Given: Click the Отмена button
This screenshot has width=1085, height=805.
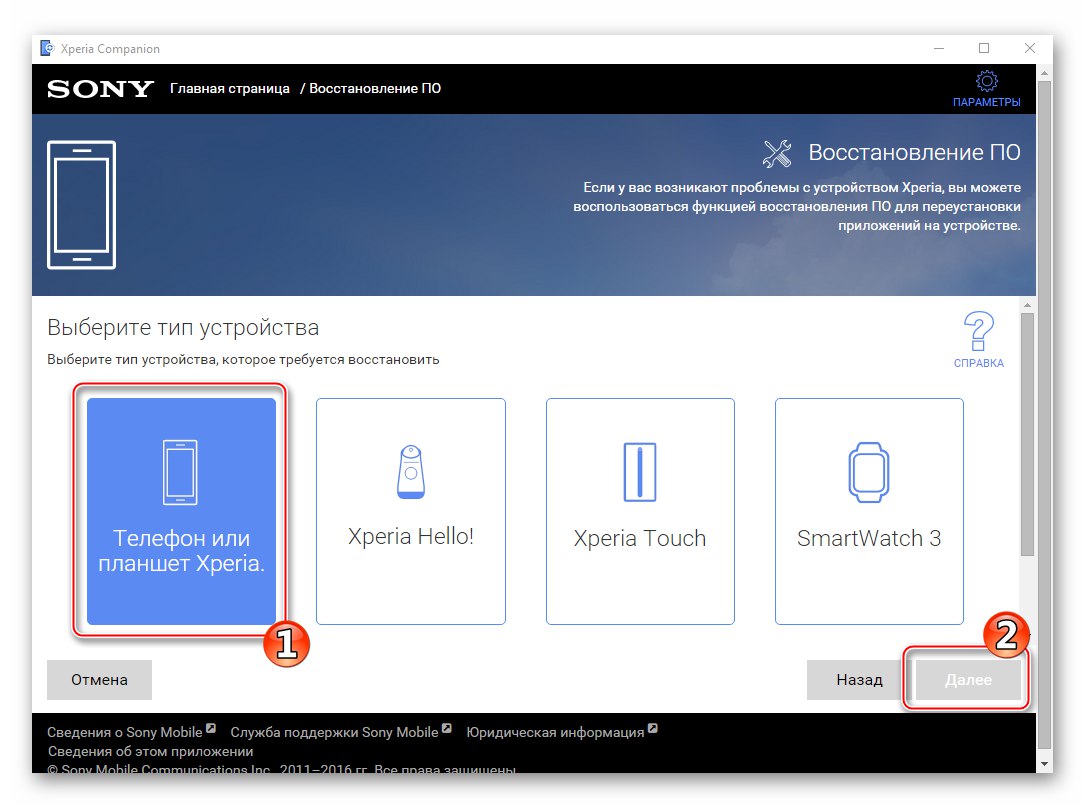Looking at the screenshot, I should tap(98, 679).
